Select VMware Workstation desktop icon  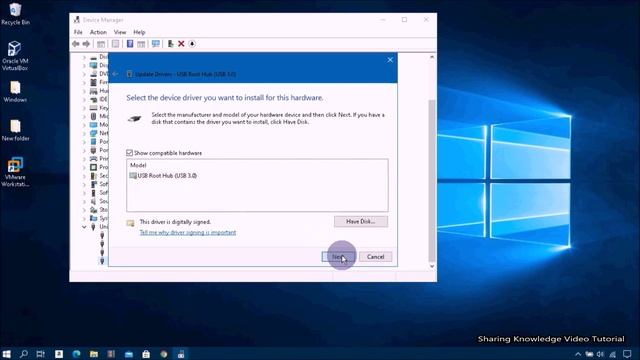[15, 172]
